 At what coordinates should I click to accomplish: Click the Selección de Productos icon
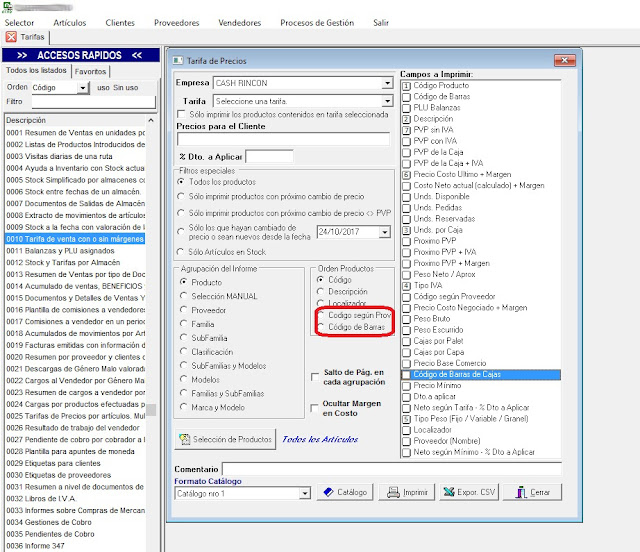tap(185, 439)
